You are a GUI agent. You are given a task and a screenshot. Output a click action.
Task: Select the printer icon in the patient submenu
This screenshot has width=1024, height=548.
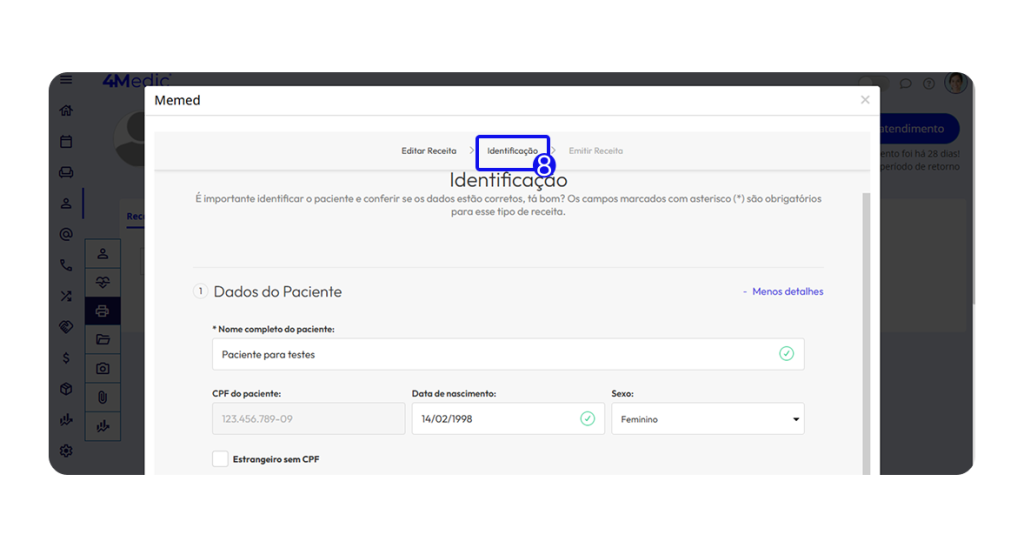point(102,311)
